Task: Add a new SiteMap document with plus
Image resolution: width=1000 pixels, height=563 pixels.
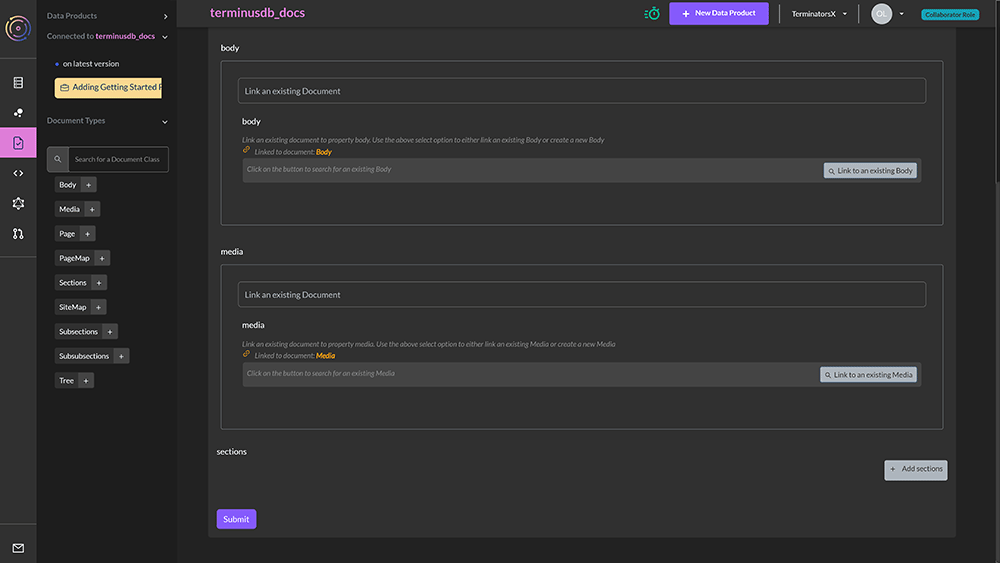Action: (98, 307)
